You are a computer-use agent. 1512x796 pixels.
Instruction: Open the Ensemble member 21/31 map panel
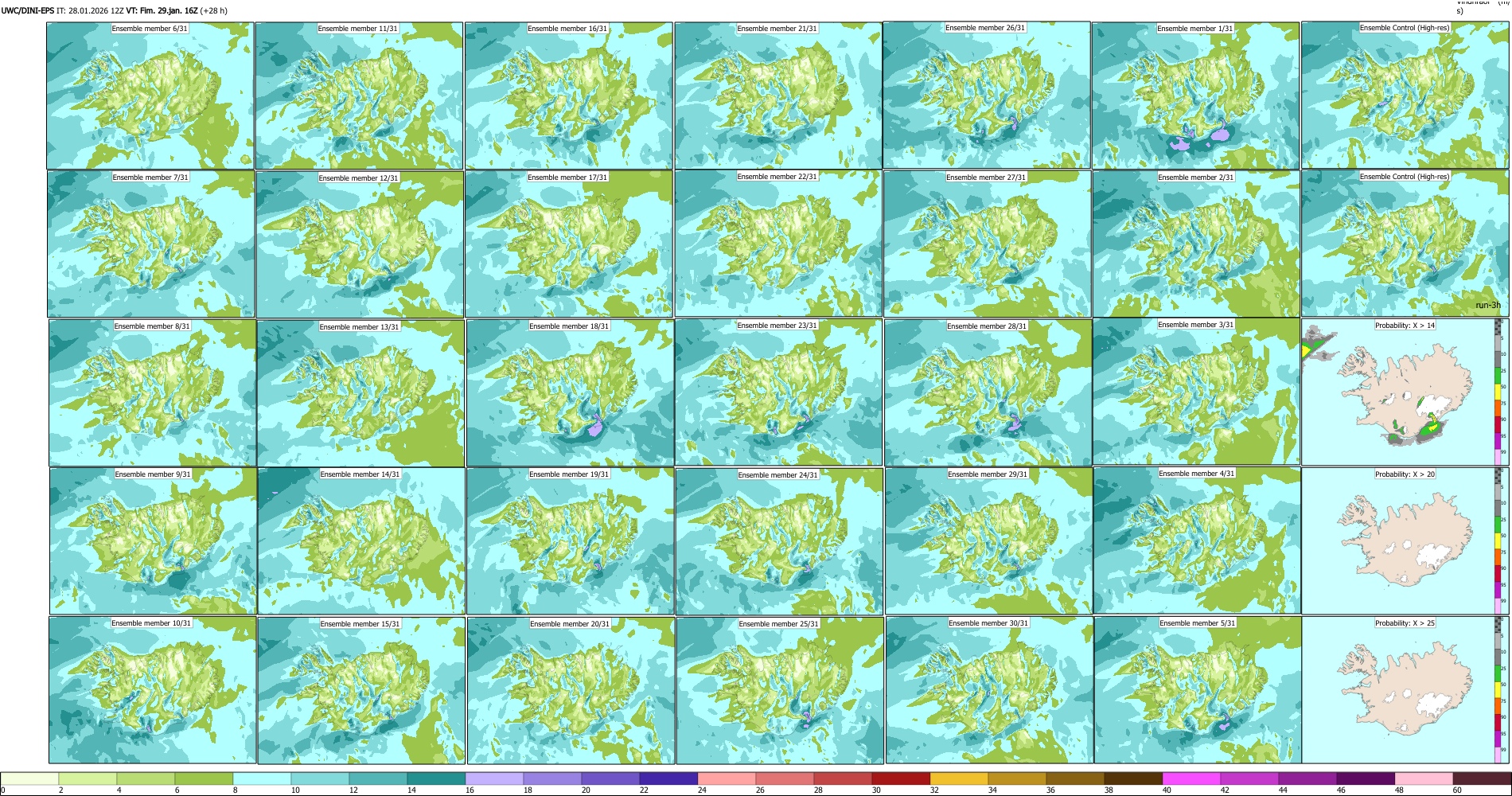click(778, 96)
